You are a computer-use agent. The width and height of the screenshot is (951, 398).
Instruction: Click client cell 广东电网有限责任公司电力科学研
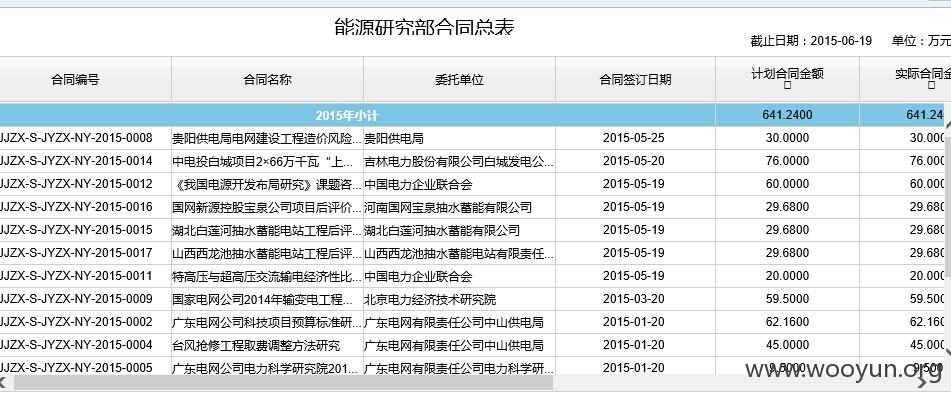point(459,368)
